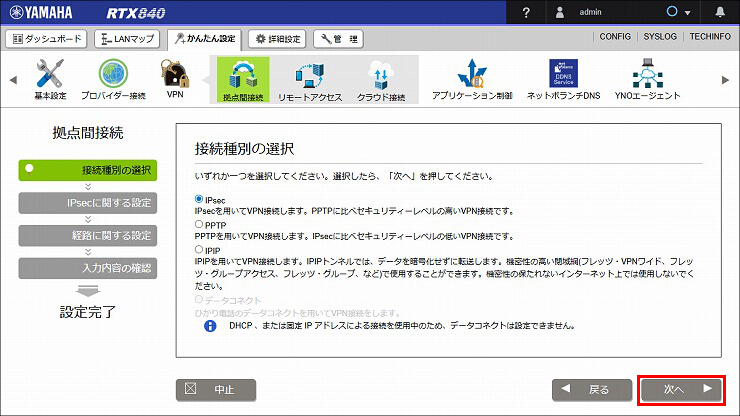Open the 基本設定 wrench icon
The height and width of the screenshot is (416, 740).
tap(50, 78)
